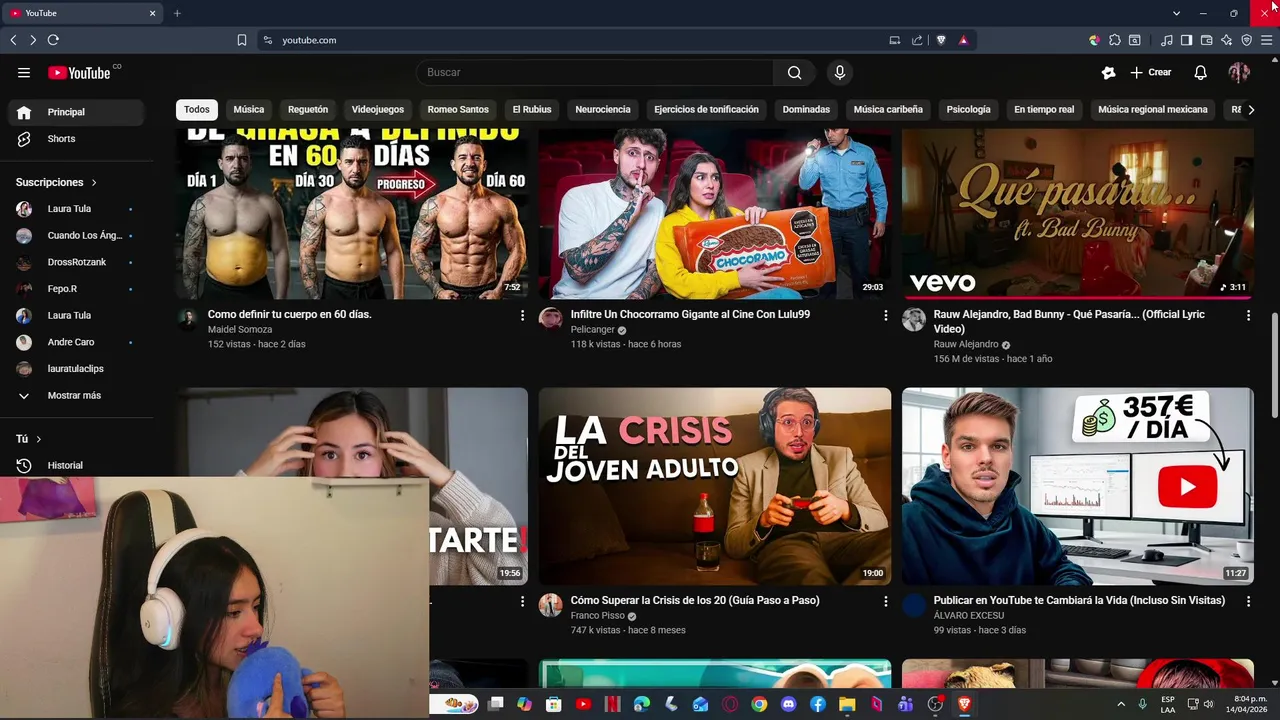This screenshot has height=720, width=1280.
Task: Open the Brave playlist music note icon
Action: (1167, 40)
